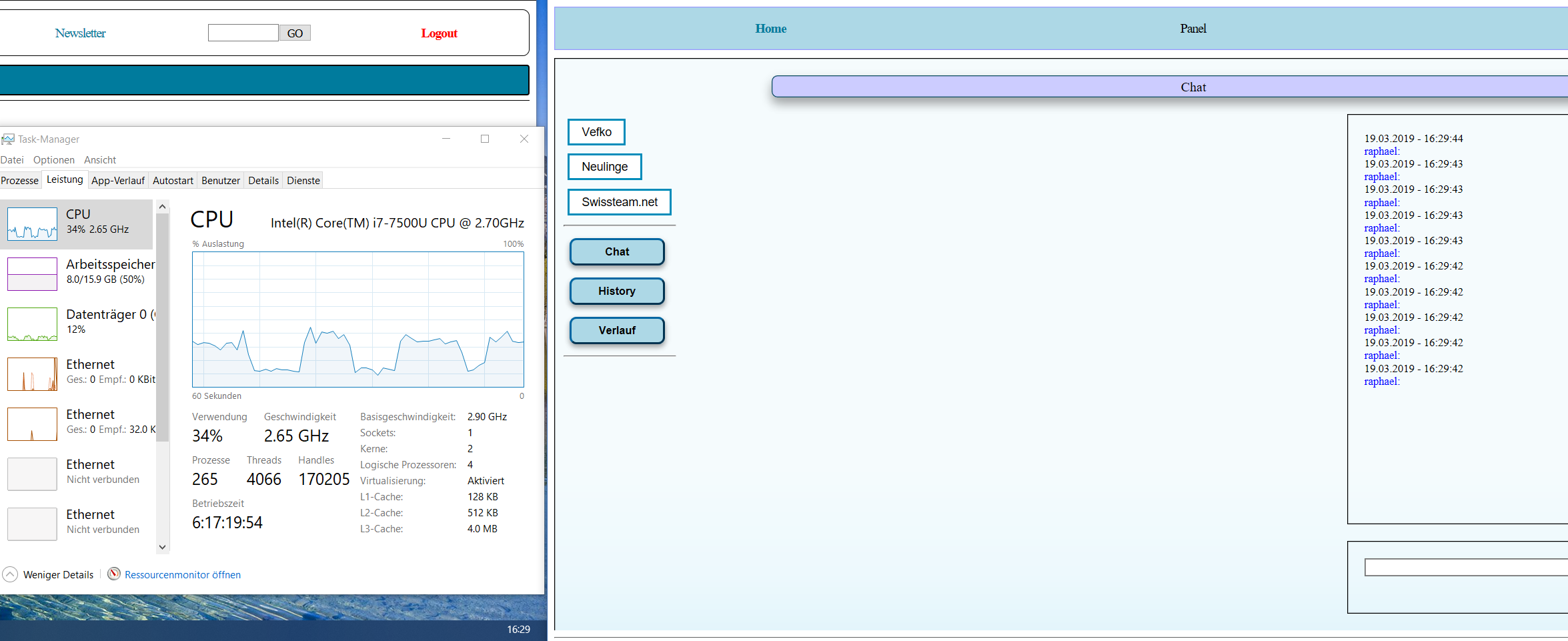Click the red Logout link

point(439,33)
